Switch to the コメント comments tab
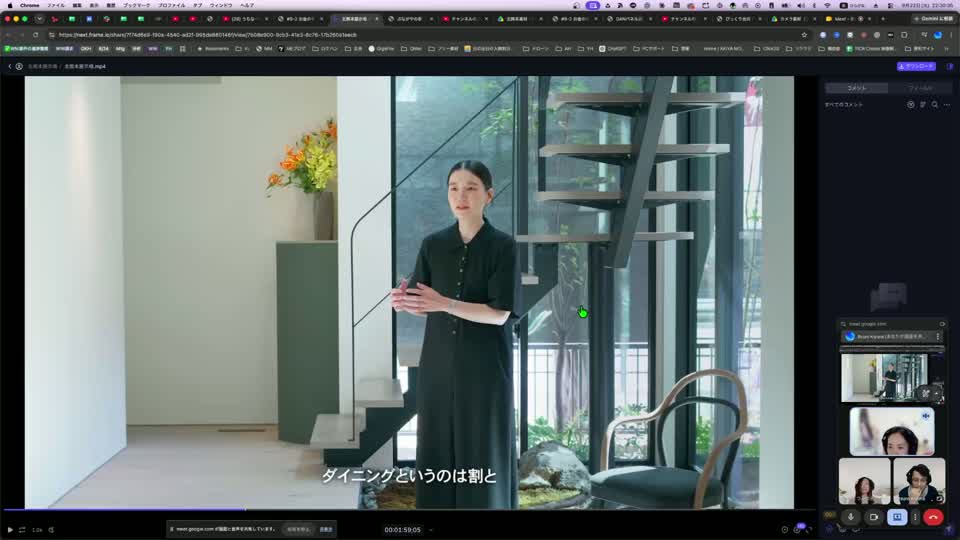The image size is (960, 540). click(857, 88)
